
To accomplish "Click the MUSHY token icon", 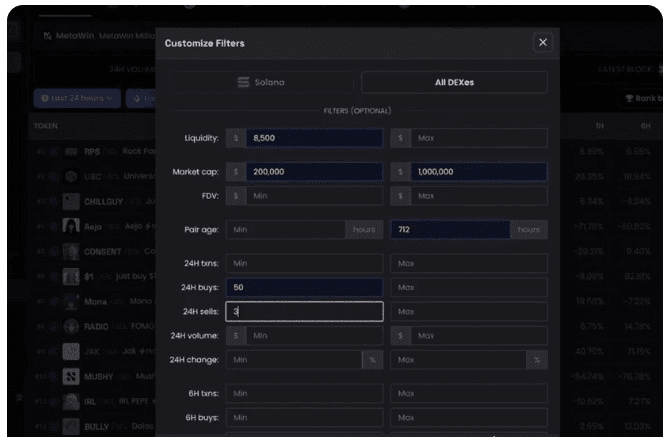I will pyautogui.click(x=71, y=377).
